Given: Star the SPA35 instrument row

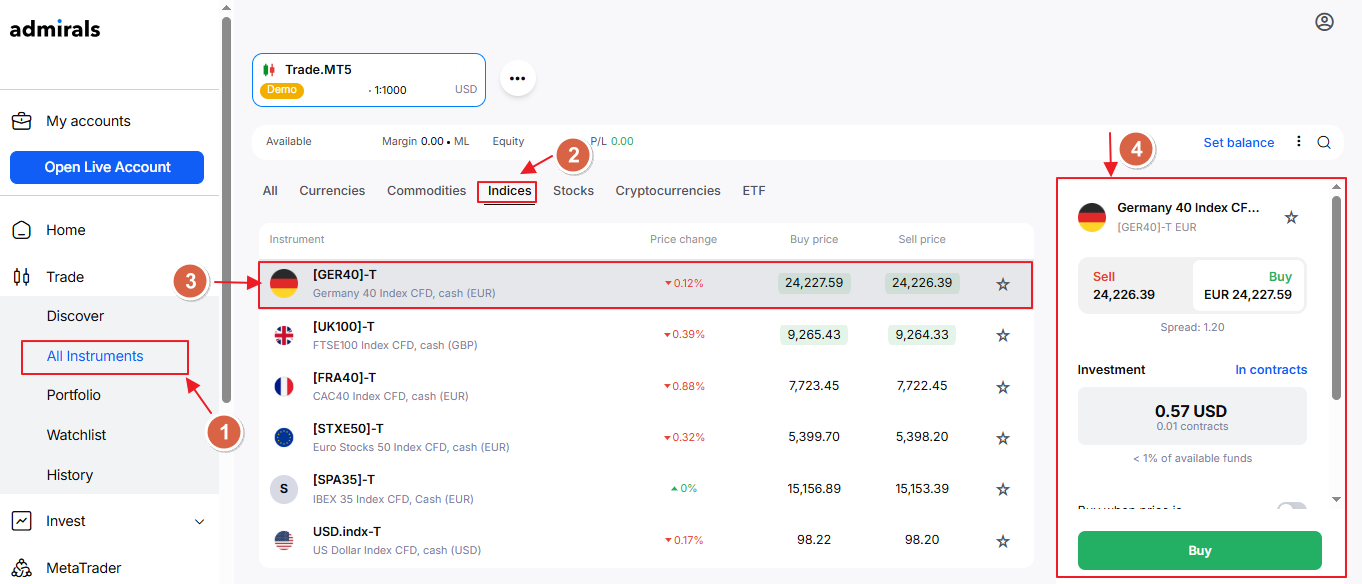Looking at the screenshot, I should pos(1003,490).
